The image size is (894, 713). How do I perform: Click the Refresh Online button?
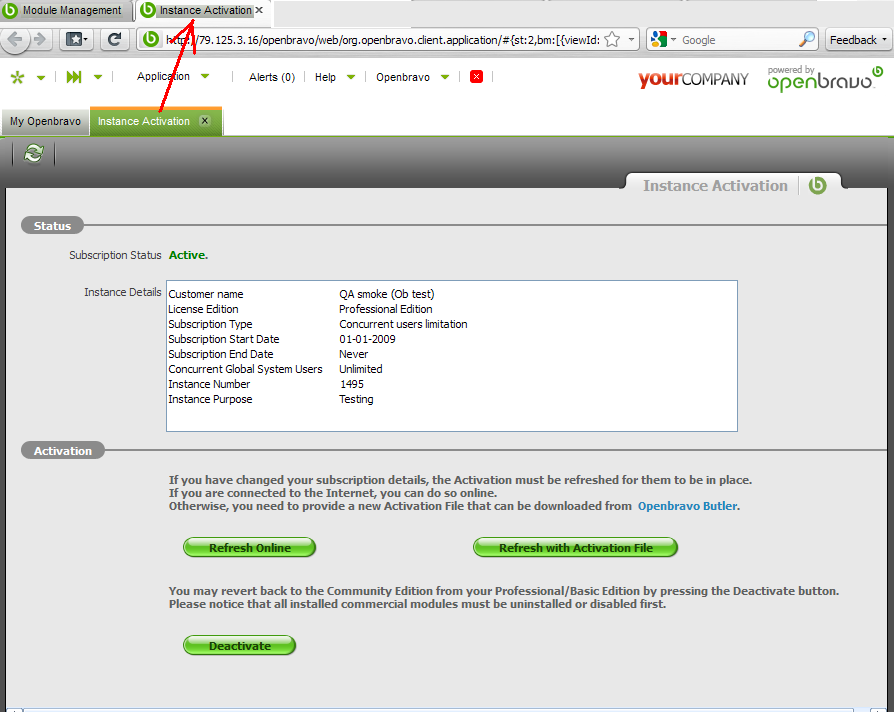(x=250, y=548)
